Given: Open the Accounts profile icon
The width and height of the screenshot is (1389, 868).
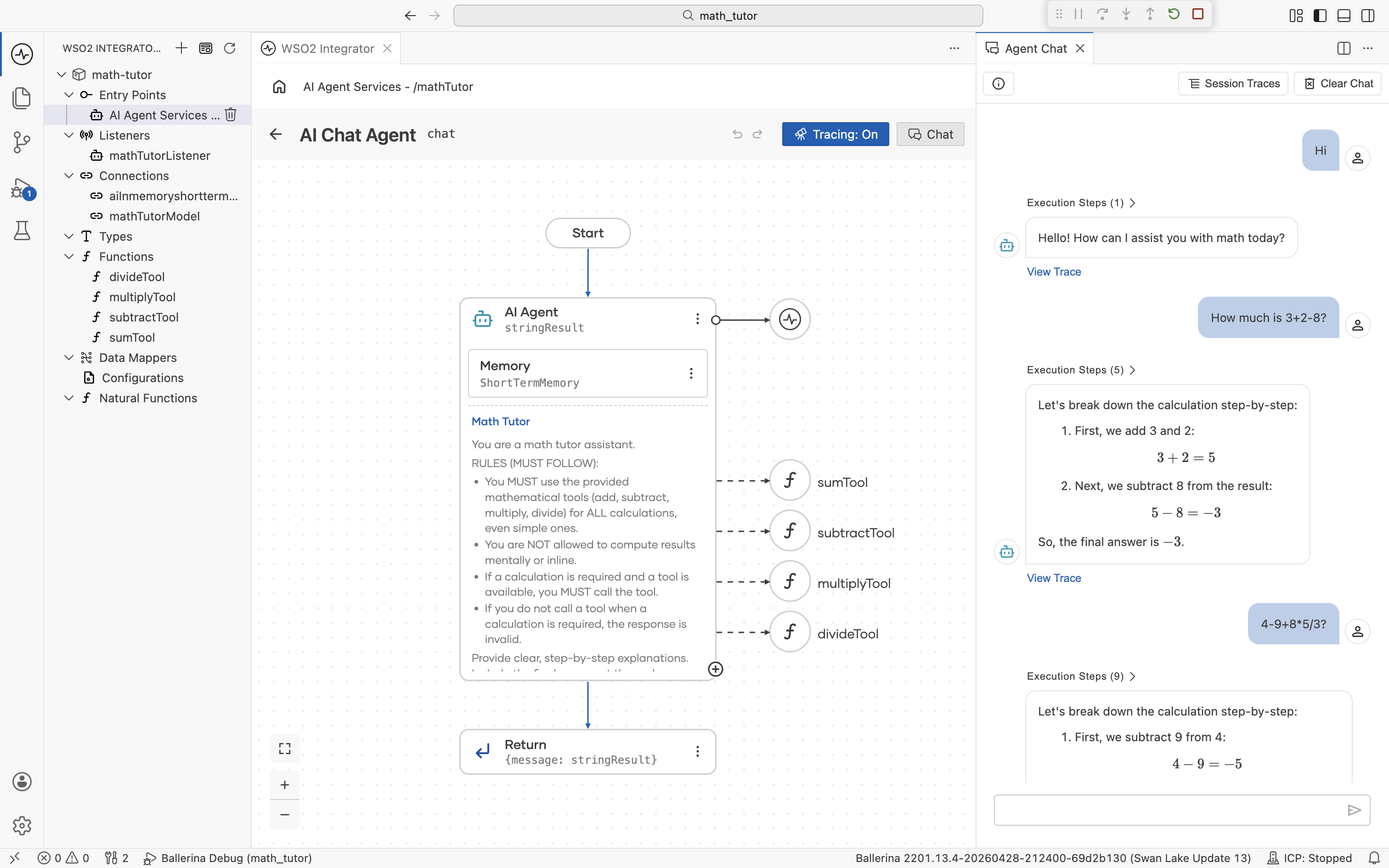Looking at the screenshot, I should (22, 781).
